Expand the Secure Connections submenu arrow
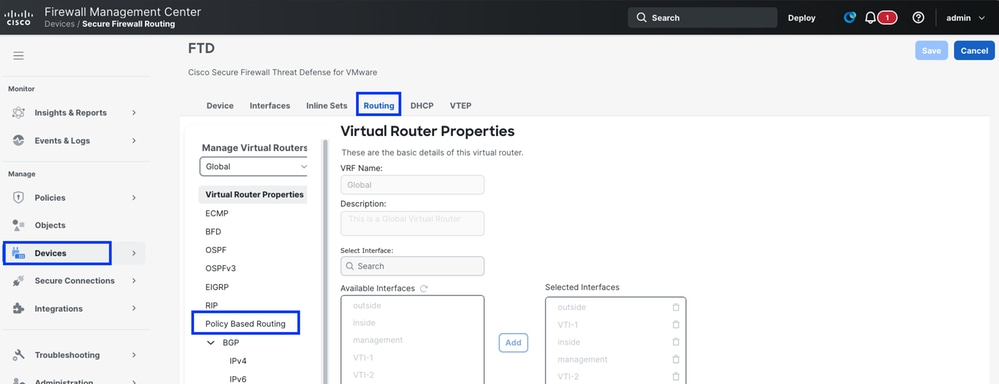 tap(134, 281)
